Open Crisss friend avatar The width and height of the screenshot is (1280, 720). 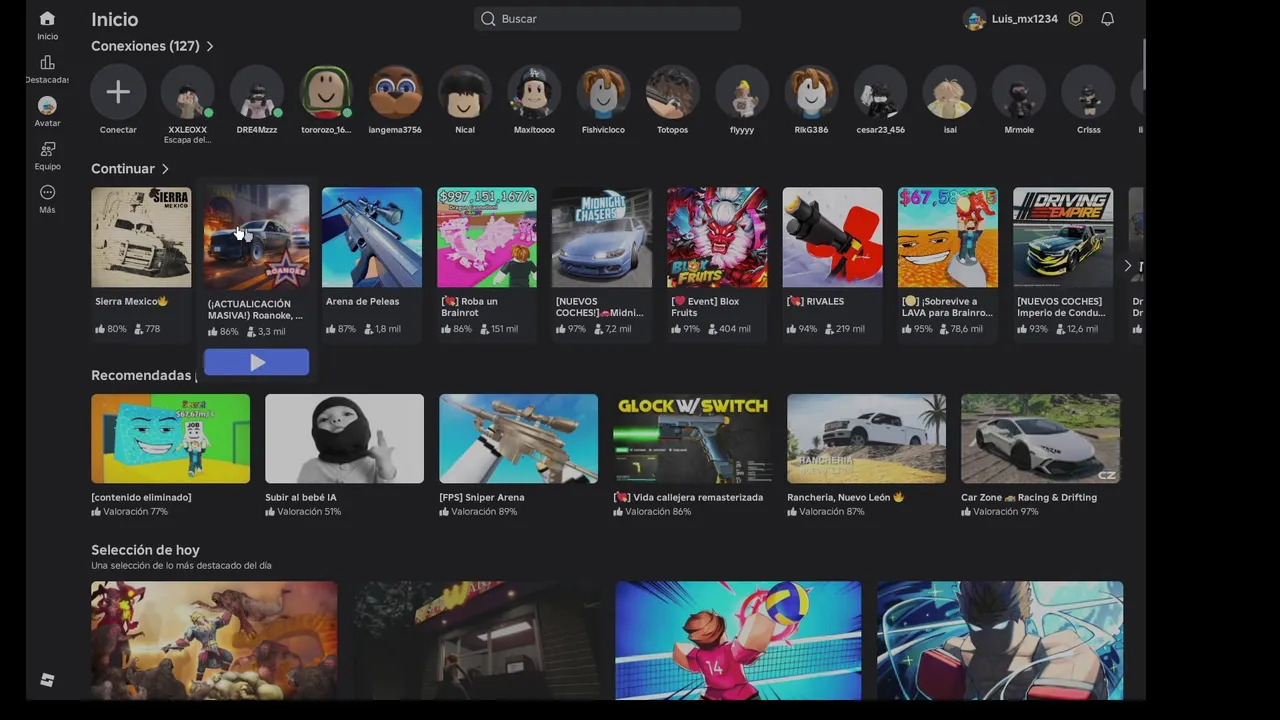1088,92
